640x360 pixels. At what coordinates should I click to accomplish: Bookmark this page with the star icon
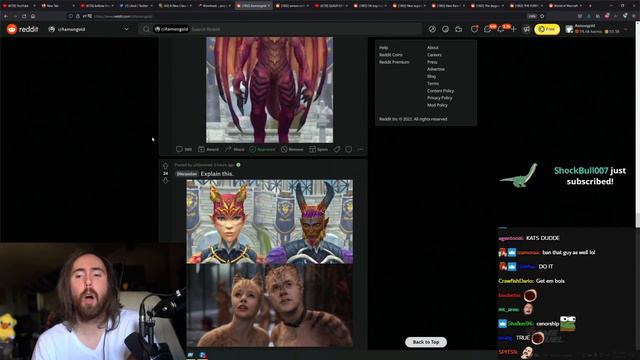click(x=542, y=16)
